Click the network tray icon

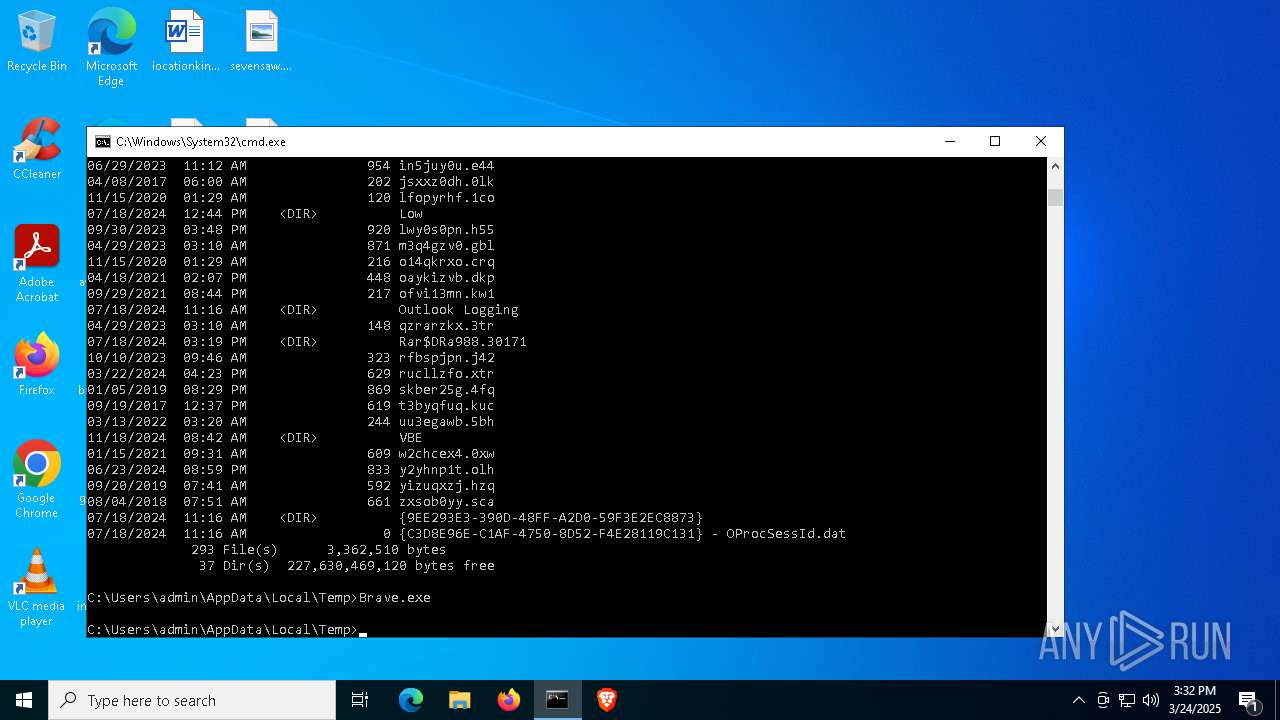[x=1127, y=700]
